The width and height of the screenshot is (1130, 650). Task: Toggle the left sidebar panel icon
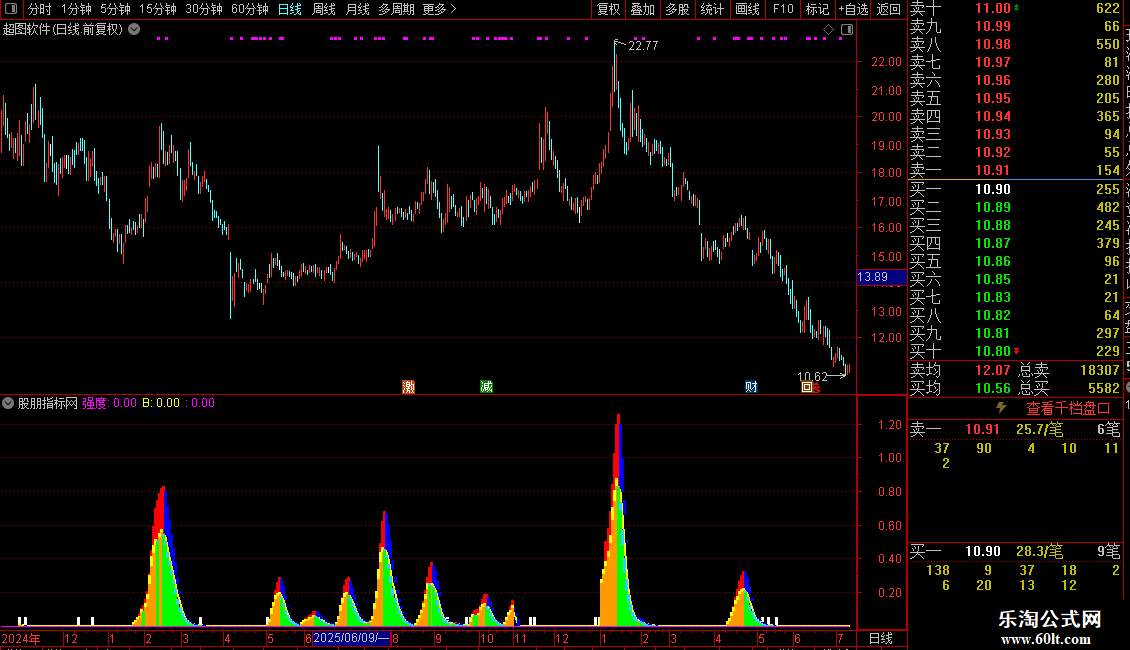point(11,9)
